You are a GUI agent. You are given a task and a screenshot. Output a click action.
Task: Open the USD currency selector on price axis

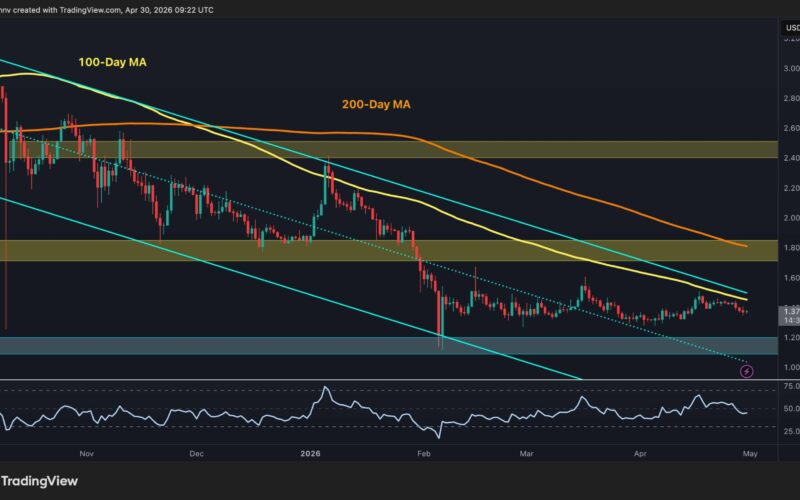791,28
